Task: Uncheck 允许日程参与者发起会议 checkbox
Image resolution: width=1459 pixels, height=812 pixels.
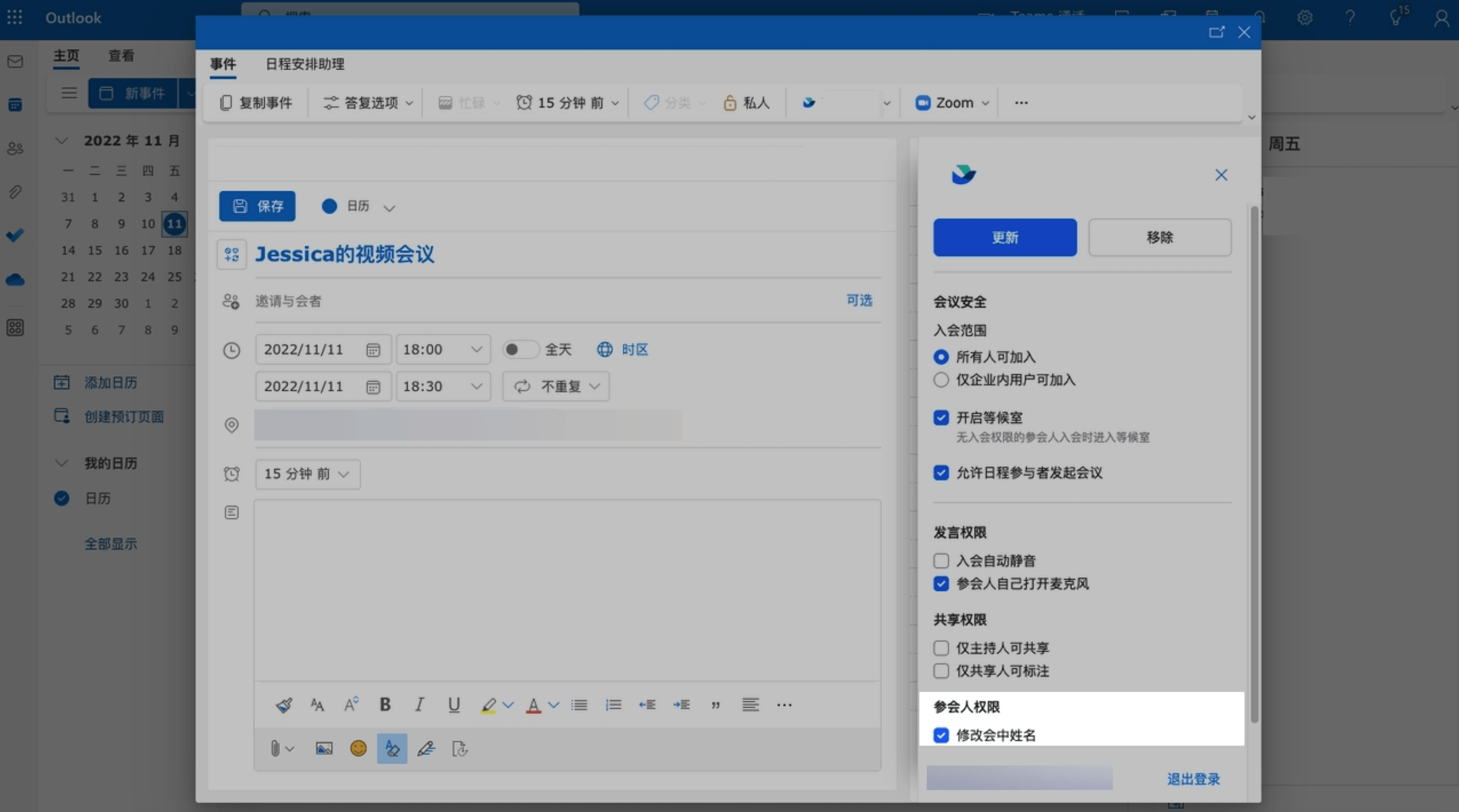Action: (941, 473)
